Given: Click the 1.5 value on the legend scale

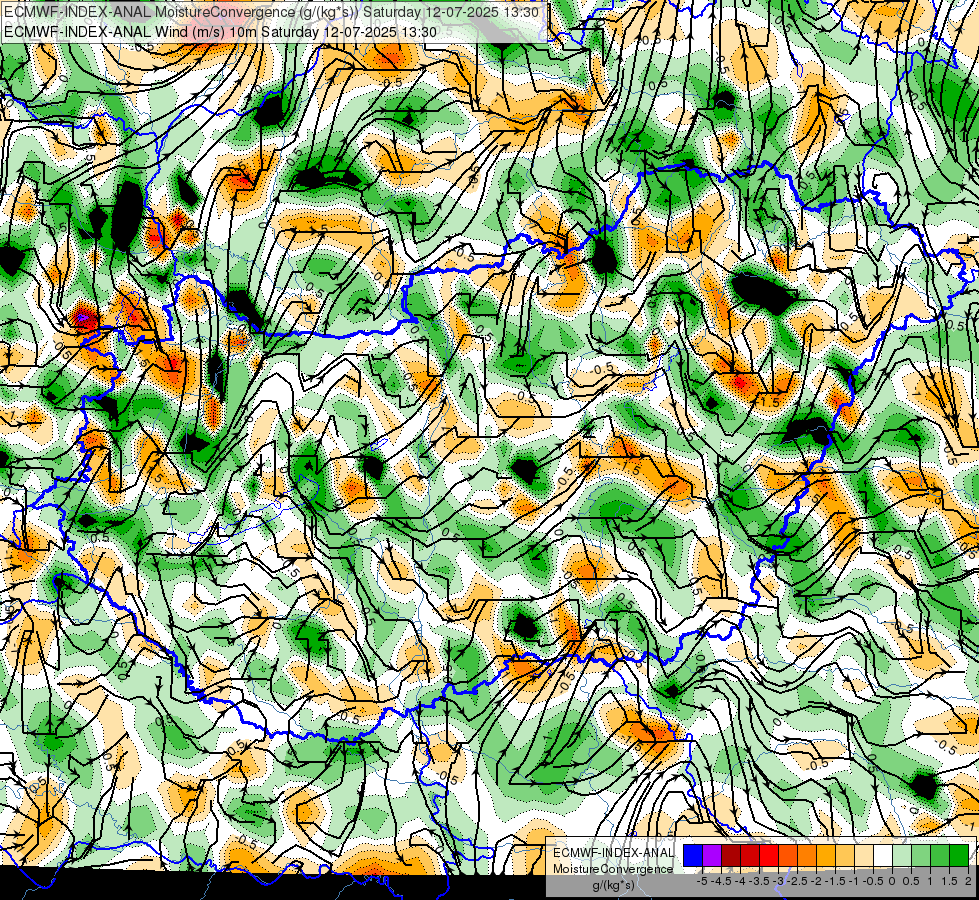Looking at the screenshot, I should point(949,881).
